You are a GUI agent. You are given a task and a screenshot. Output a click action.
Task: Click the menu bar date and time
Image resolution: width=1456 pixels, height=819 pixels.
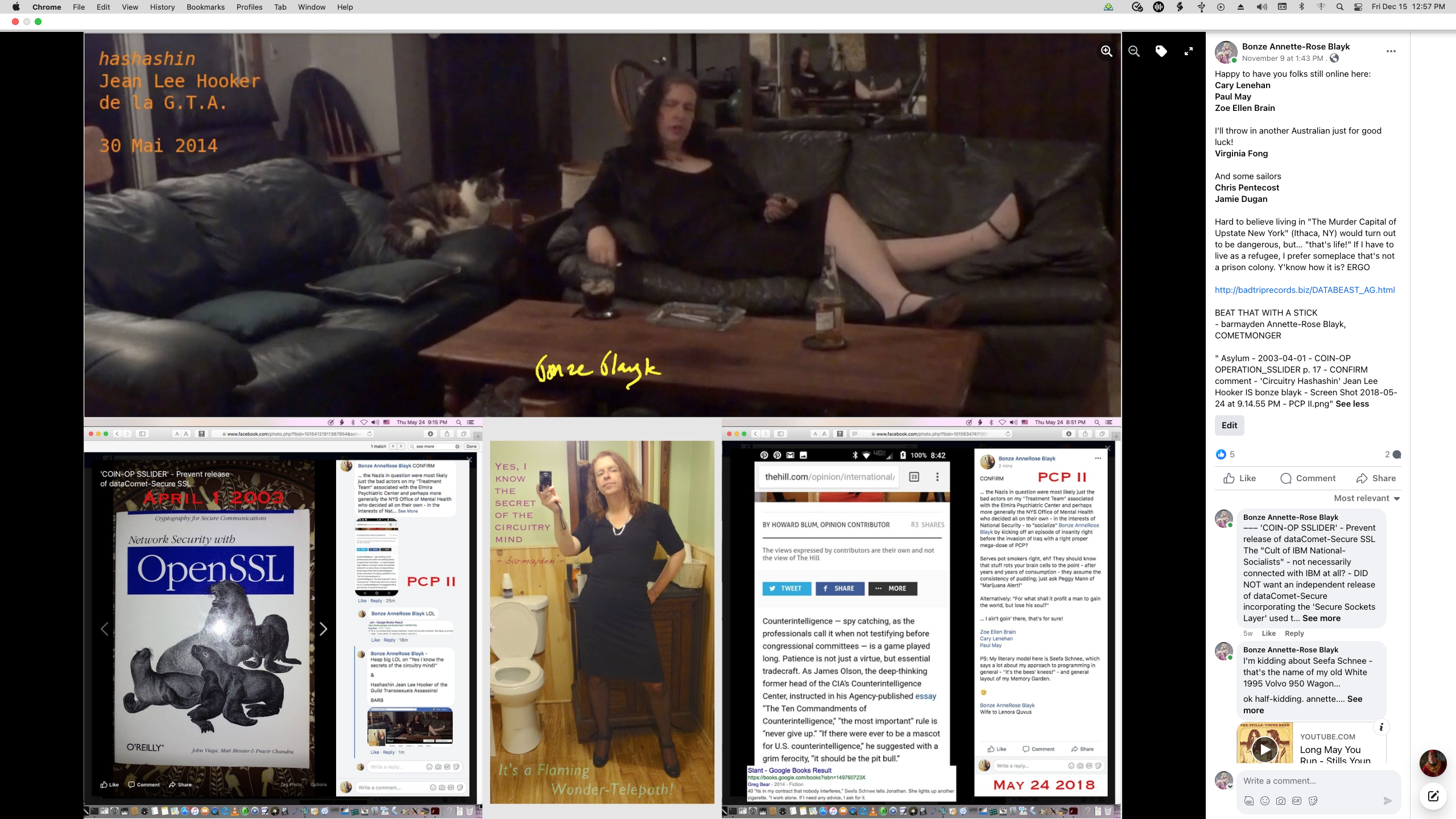click(x=1408, y=7)
